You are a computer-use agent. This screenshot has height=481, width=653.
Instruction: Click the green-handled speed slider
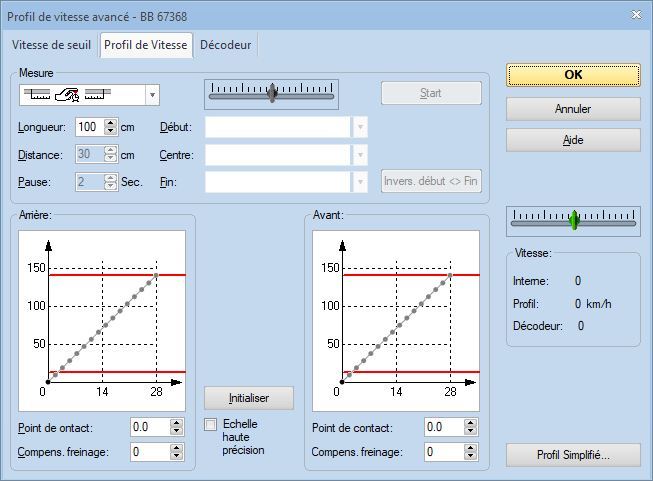point(573,219)
